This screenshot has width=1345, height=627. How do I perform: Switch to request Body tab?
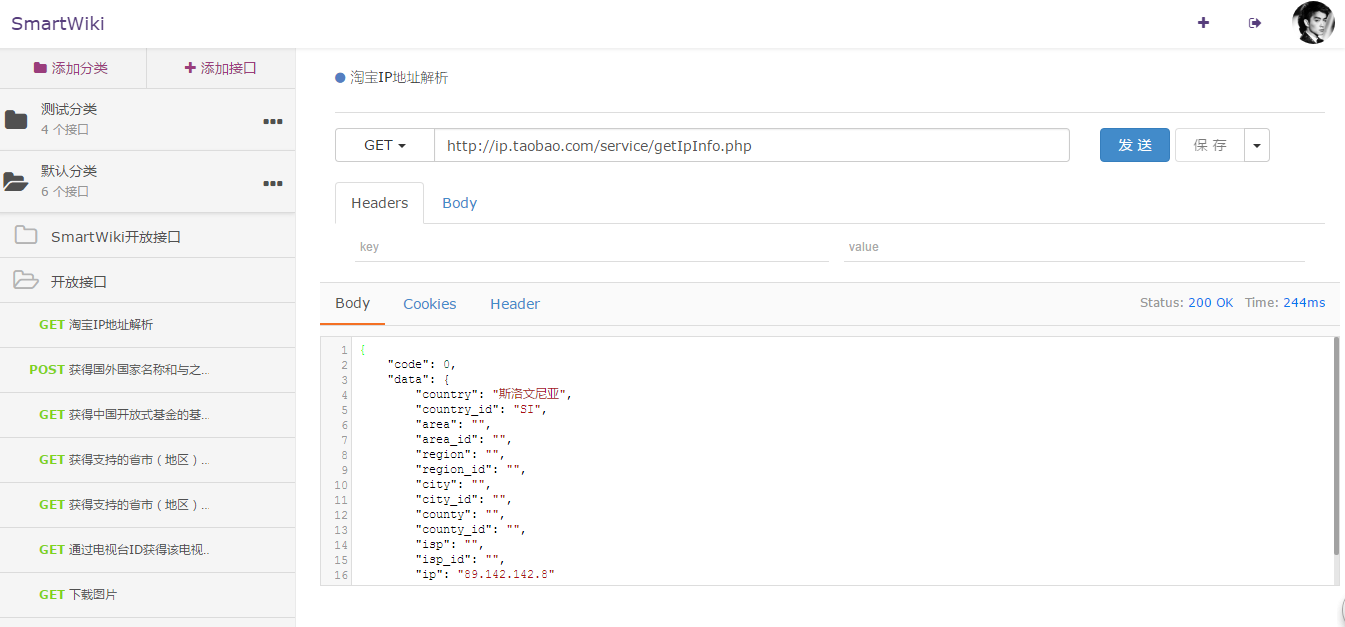coord(459,203)
